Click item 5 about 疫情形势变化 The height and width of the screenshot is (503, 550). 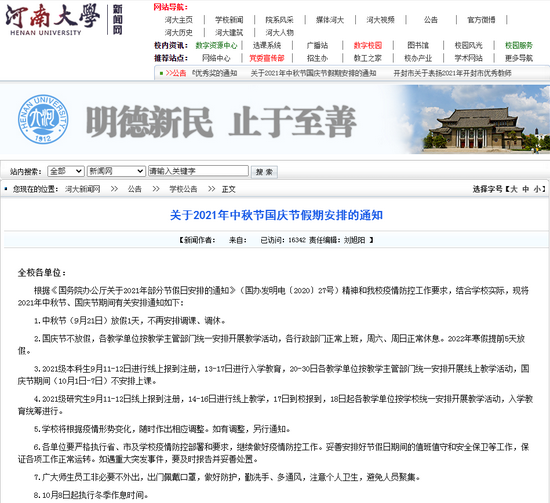pyautogui.click(x=162, y=429)
